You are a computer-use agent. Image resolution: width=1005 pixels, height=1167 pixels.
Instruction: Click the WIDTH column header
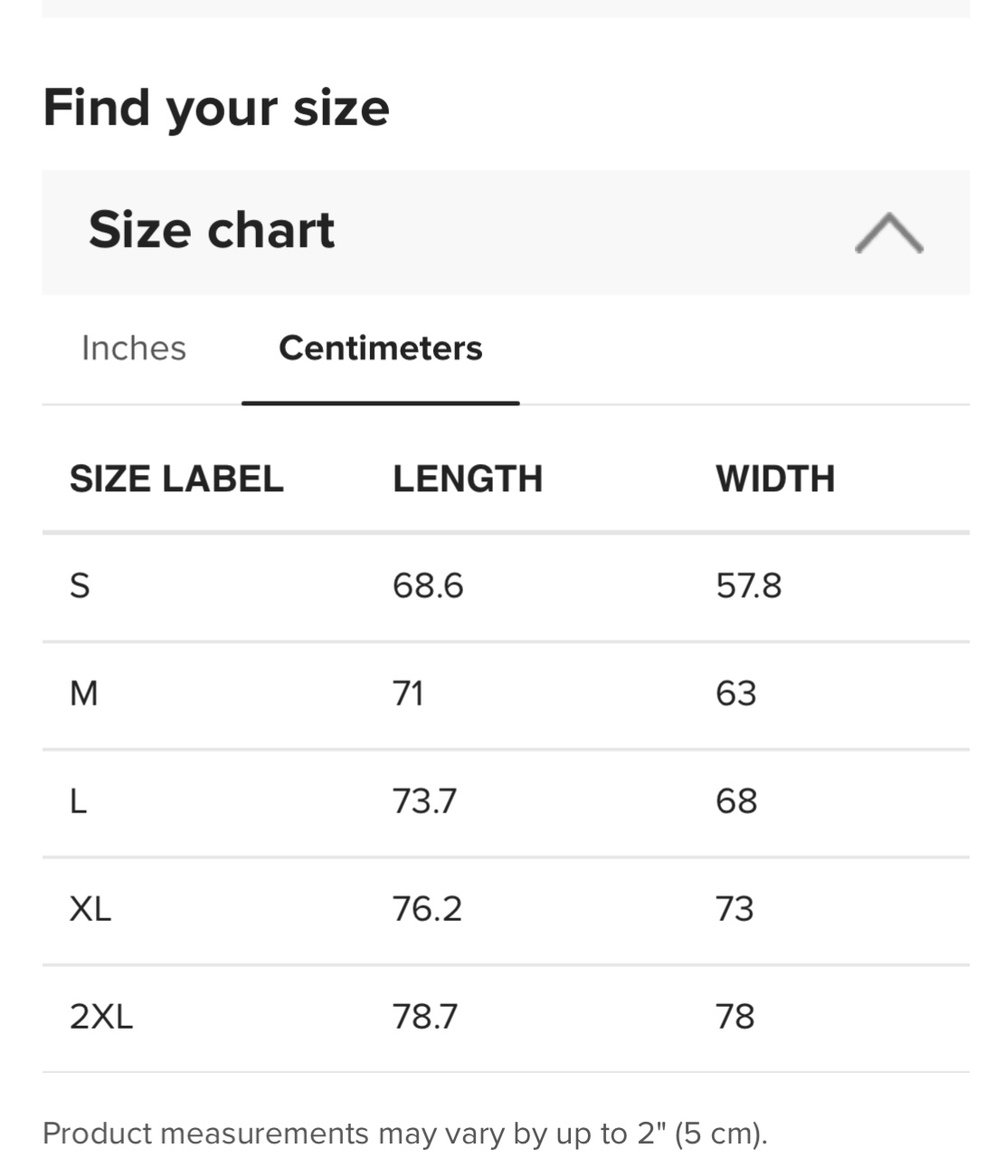pyautogui.click(x=775, y=479)
